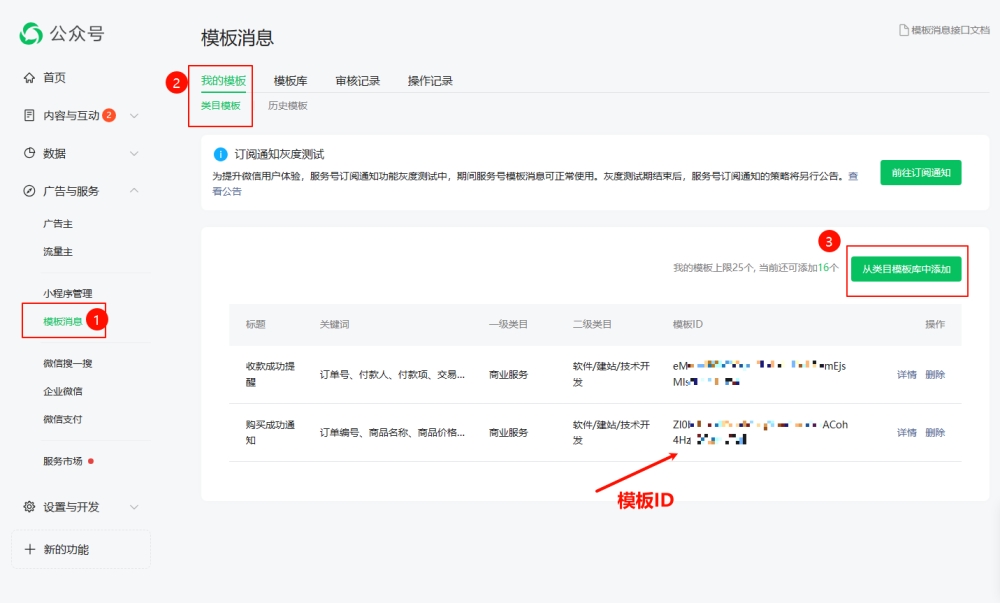Screen dimensions: 1000x603
Task: Open 详情 for 收款成功提醒 template
Action: (907, 374)
